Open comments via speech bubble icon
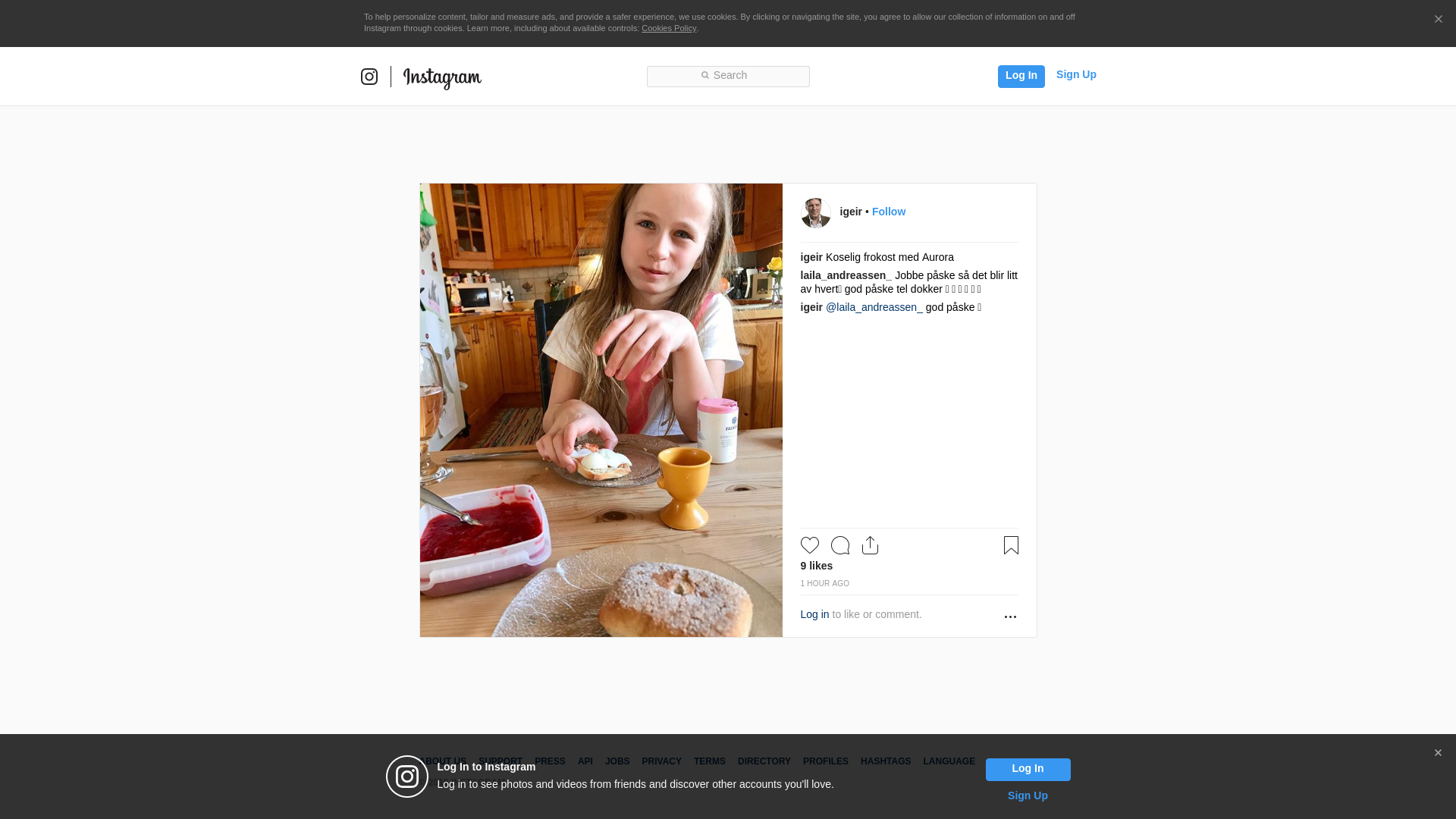1456x819 pixels. click(x=840, y=545)
